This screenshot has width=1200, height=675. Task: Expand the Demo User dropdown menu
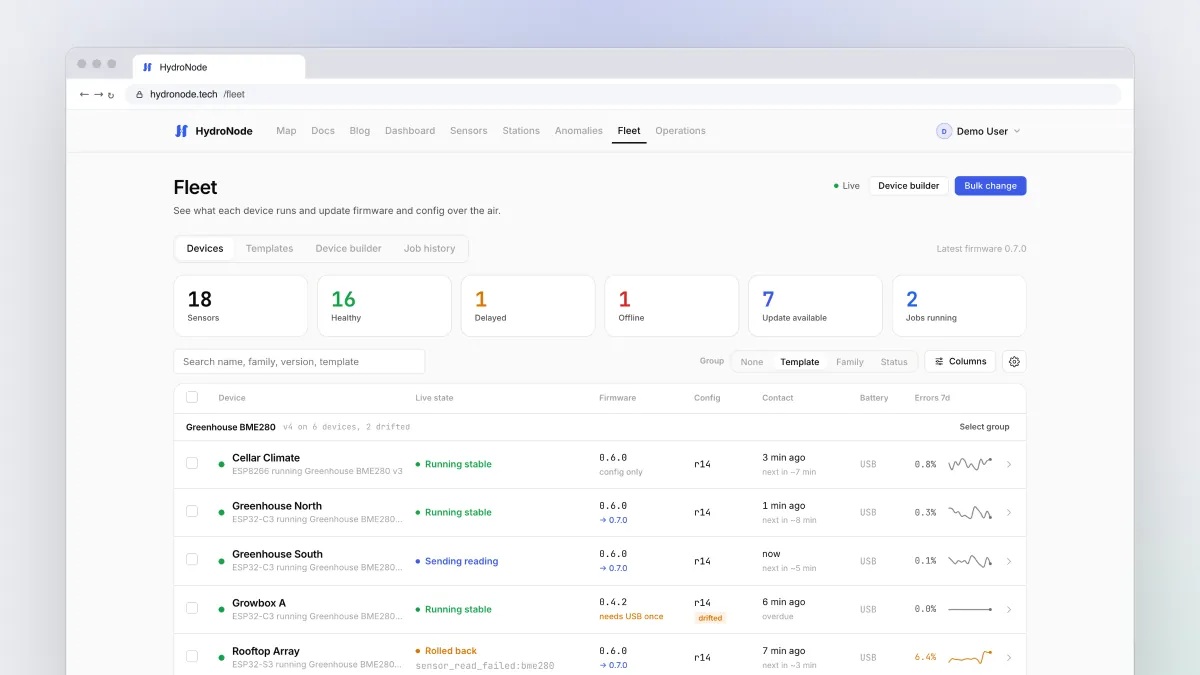click(x=1017, y=131)
